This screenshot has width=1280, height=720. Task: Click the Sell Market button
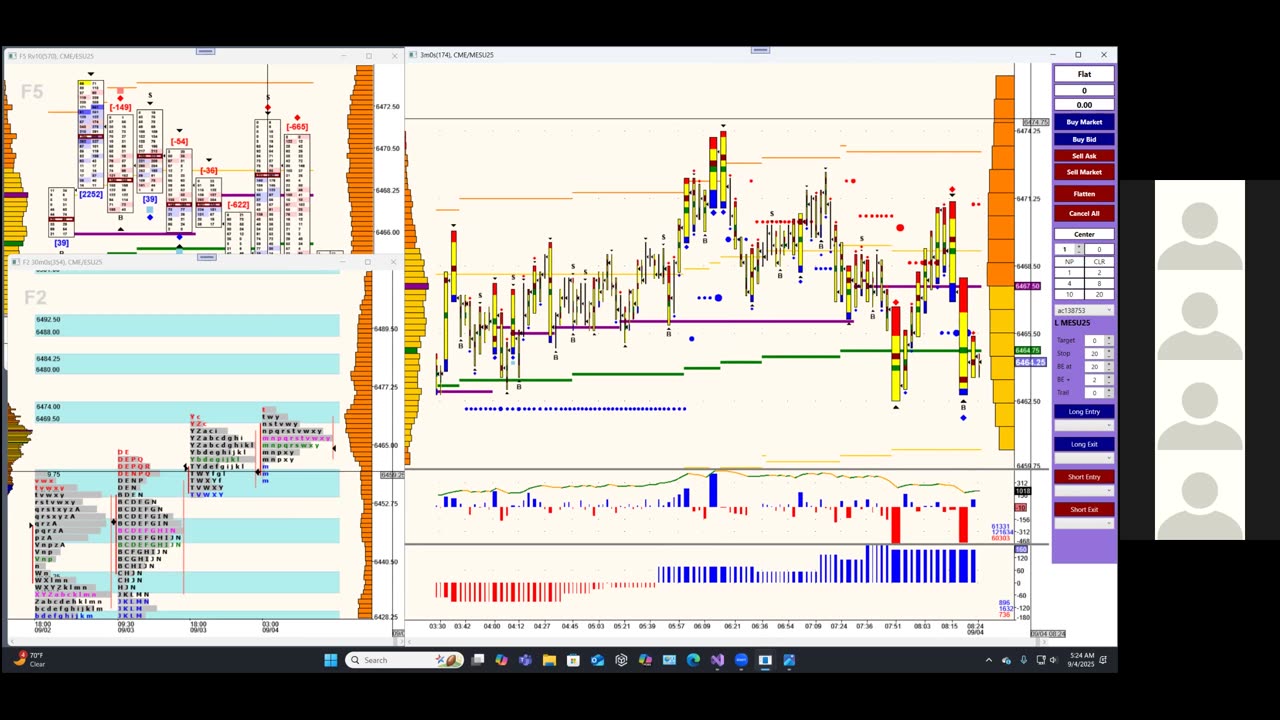1084,172
